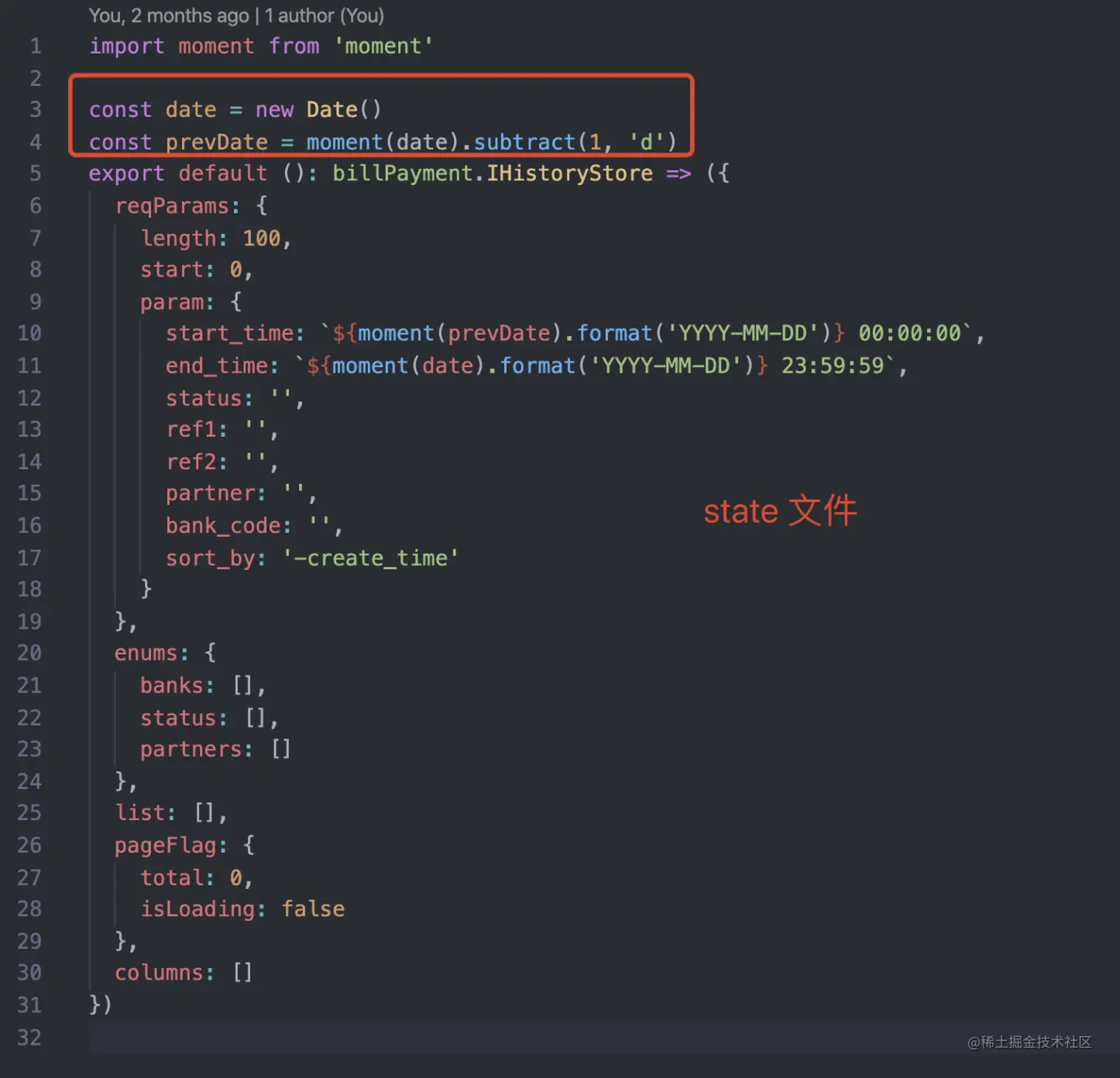This screenshot has height=1078, width=1120.
Task: Click the 'reqParams' property on line 6
Action: [x=172, y=206]
